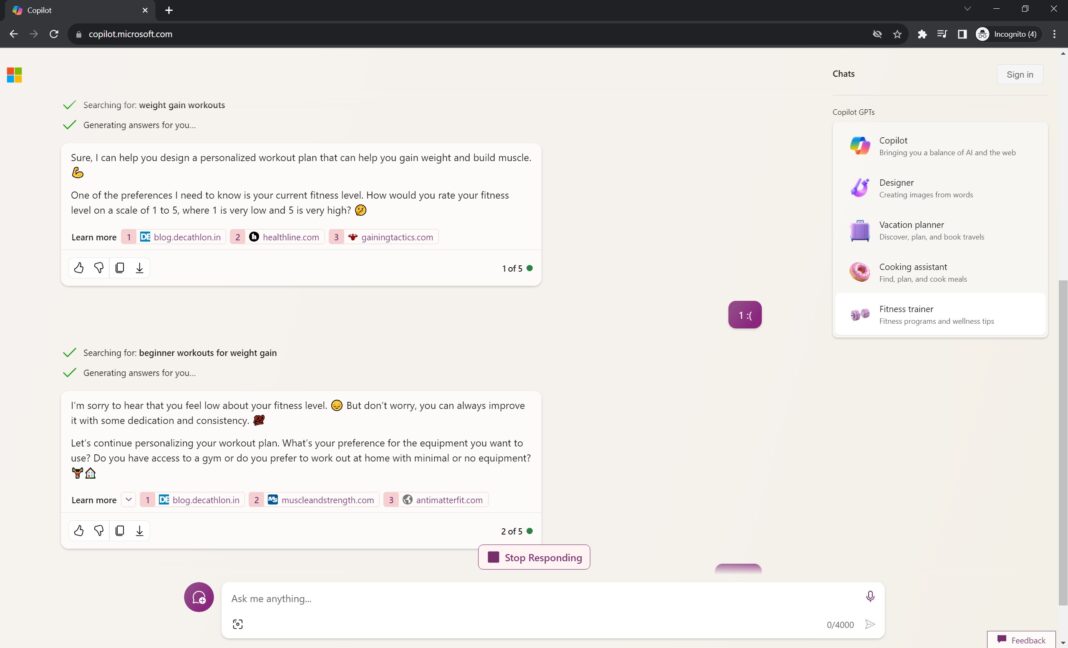Give a thumbs up to the first response
The image size is (1068, 648).
(78, 267)
